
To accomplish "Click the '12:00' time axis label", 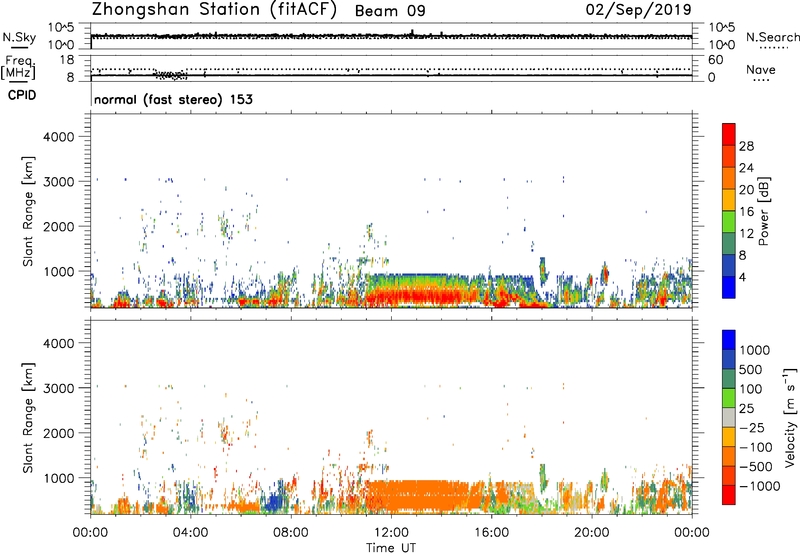I will pyautogui.click(x=391, y=533).
